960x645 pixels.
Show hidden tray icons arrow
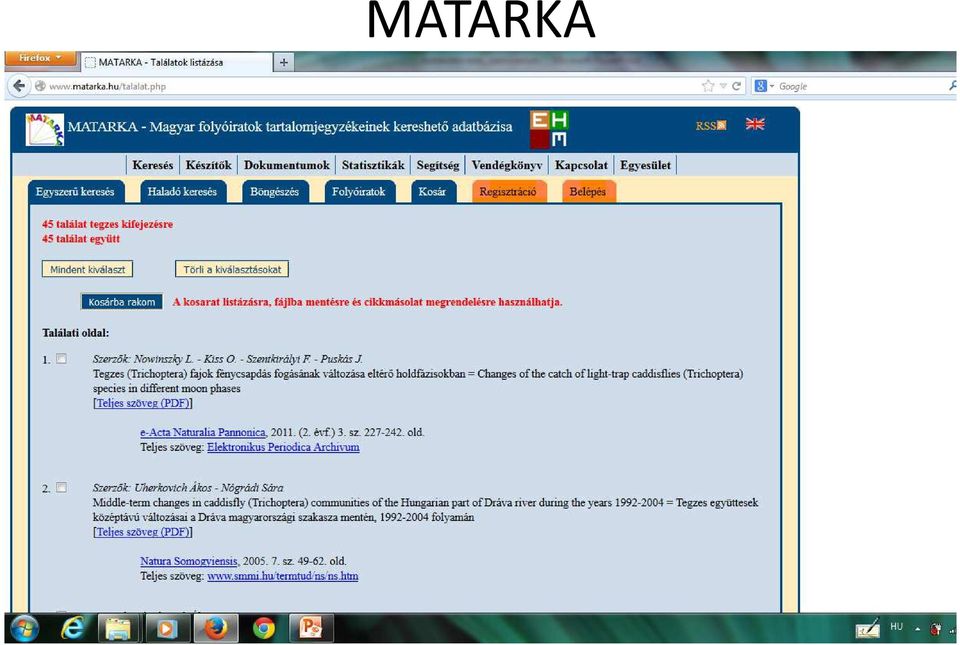tap(918, 628)
